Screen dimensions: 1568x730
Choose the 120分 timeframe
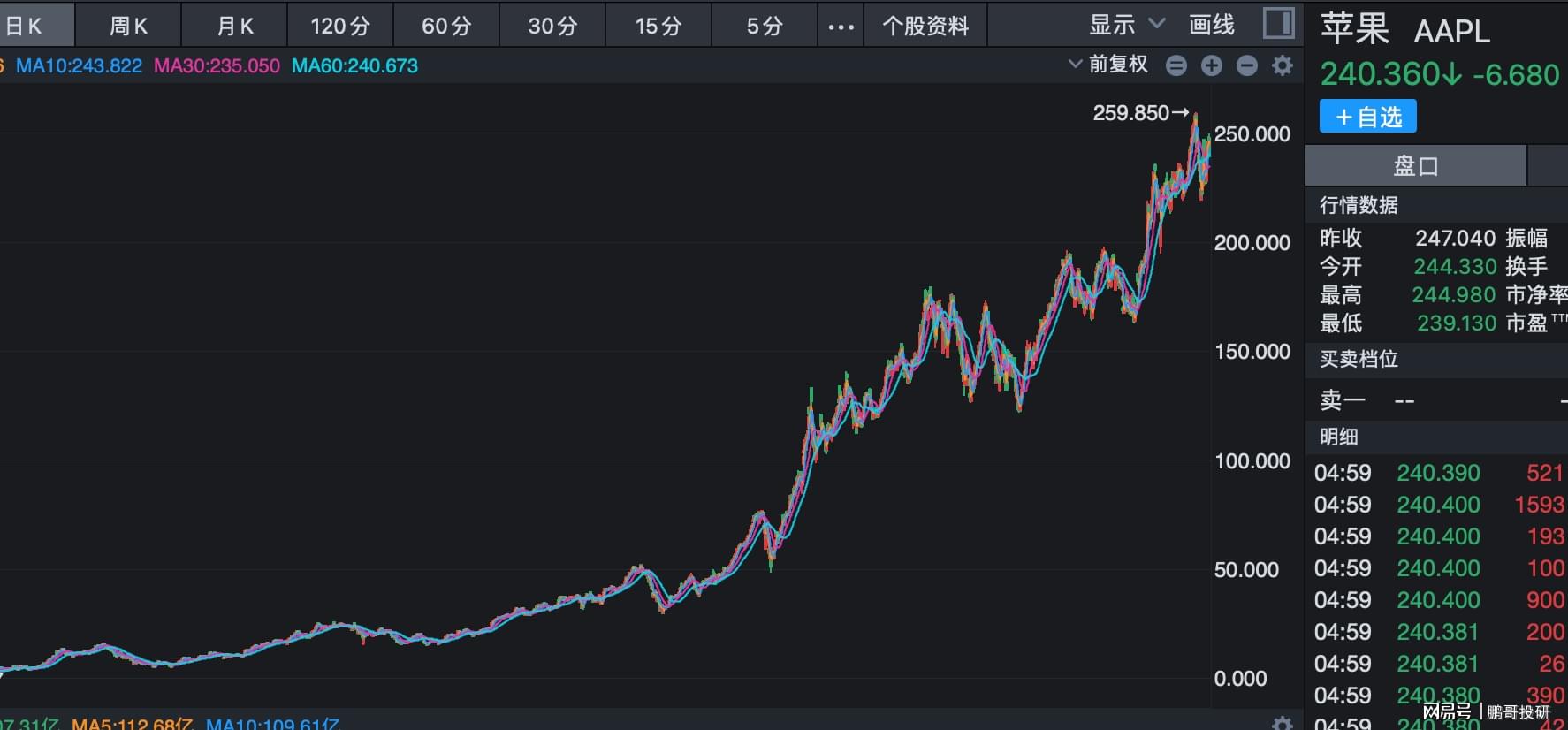click(340, 26)
